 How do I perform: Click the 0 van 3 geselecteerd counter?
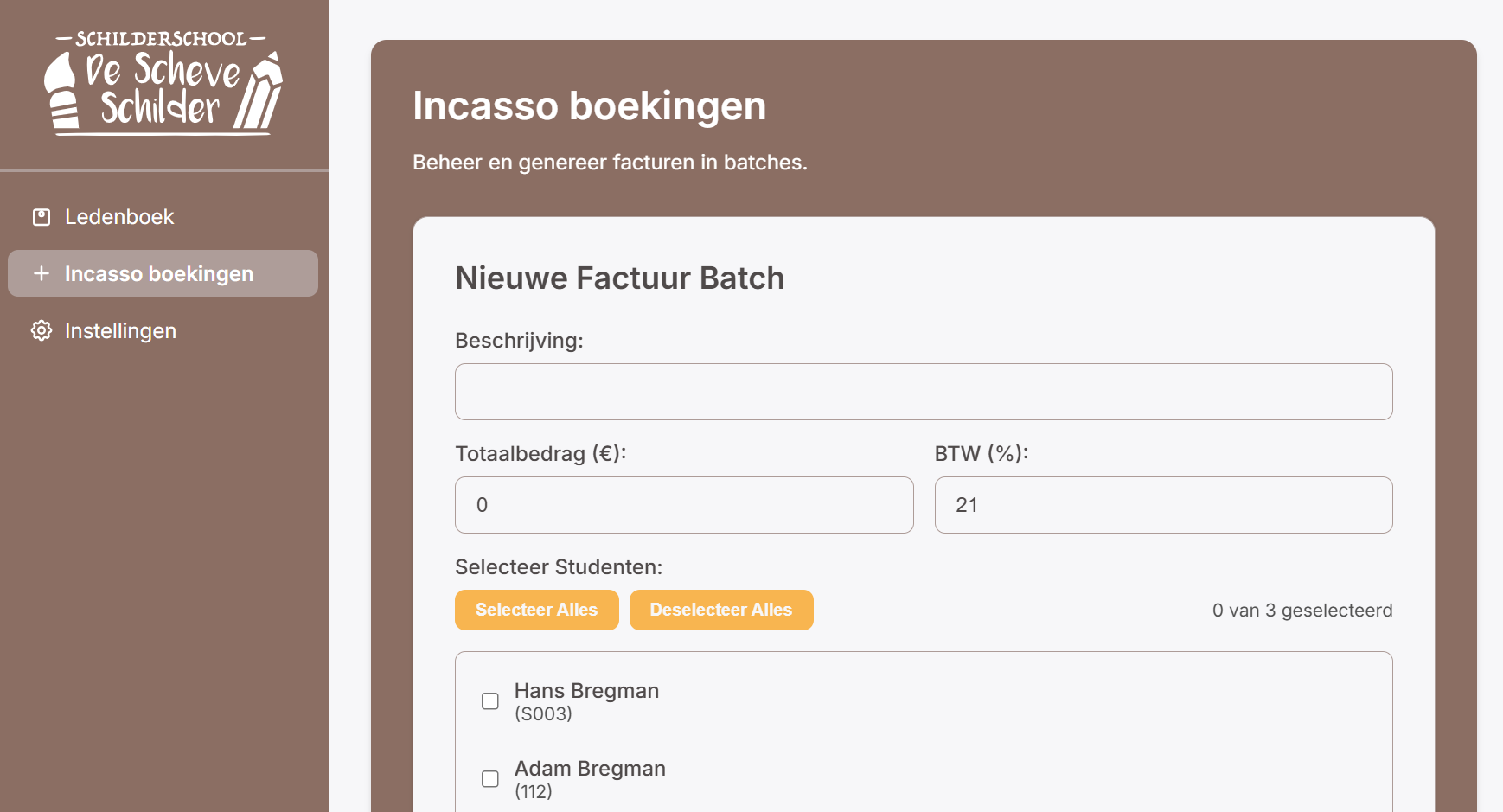(x=1302, y=610)
